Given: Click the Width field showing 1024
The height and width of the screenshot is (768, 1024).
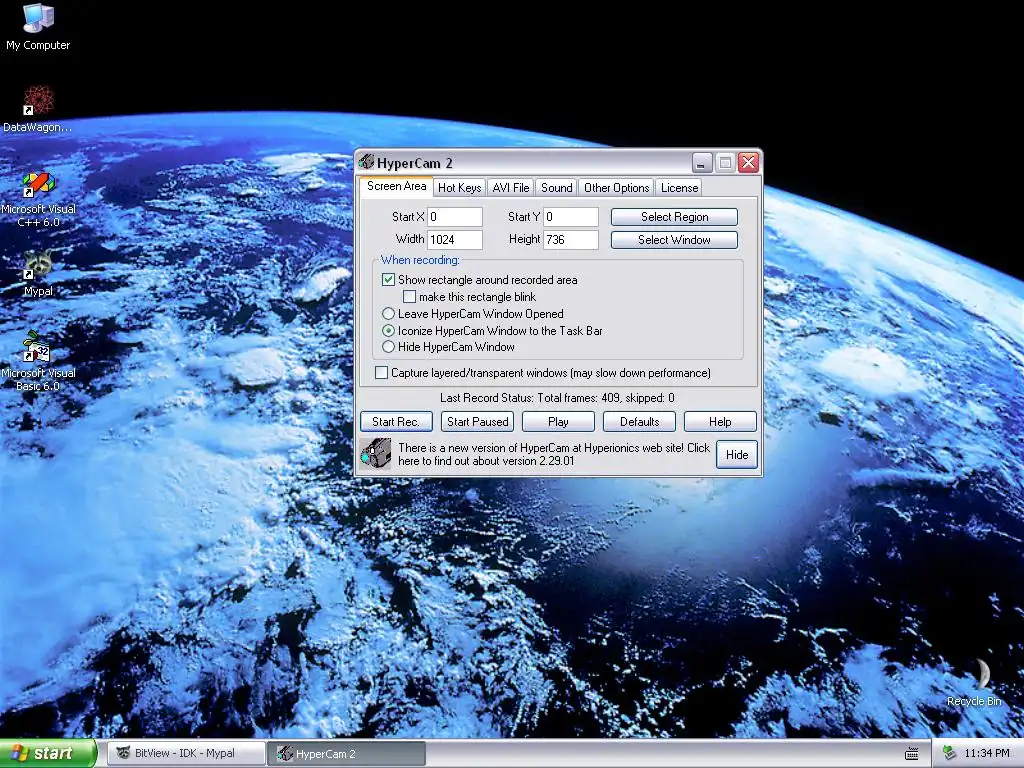Looking at the screenshot, I should coord(455,240).
